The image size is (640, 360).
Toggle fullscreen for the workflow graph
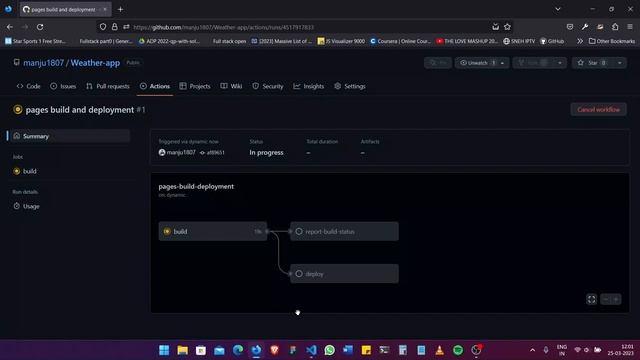[x=591, y=299]
